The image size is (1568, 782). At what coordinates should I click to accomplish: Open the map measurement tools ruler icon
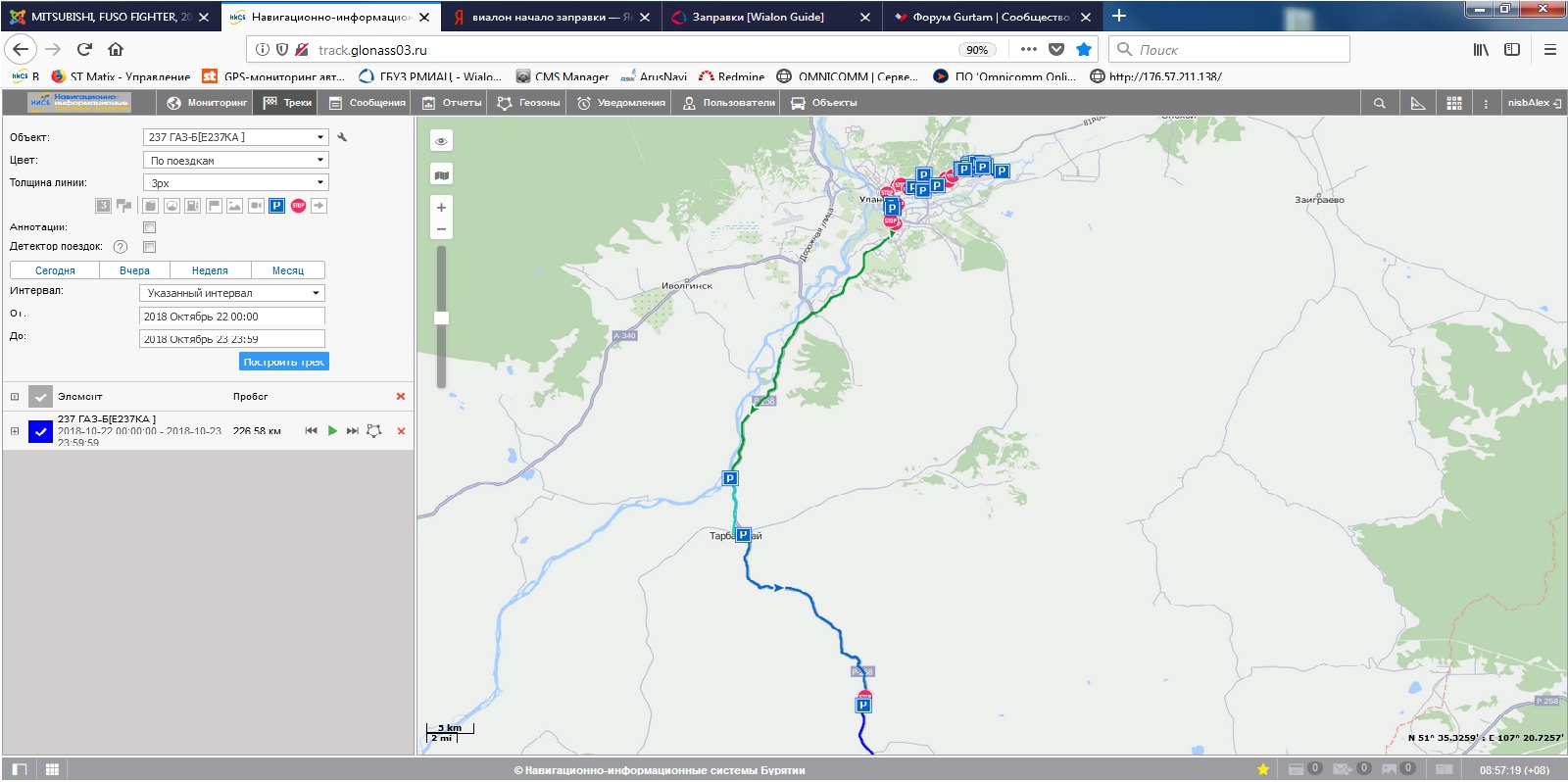click(x=1417, y=103)
